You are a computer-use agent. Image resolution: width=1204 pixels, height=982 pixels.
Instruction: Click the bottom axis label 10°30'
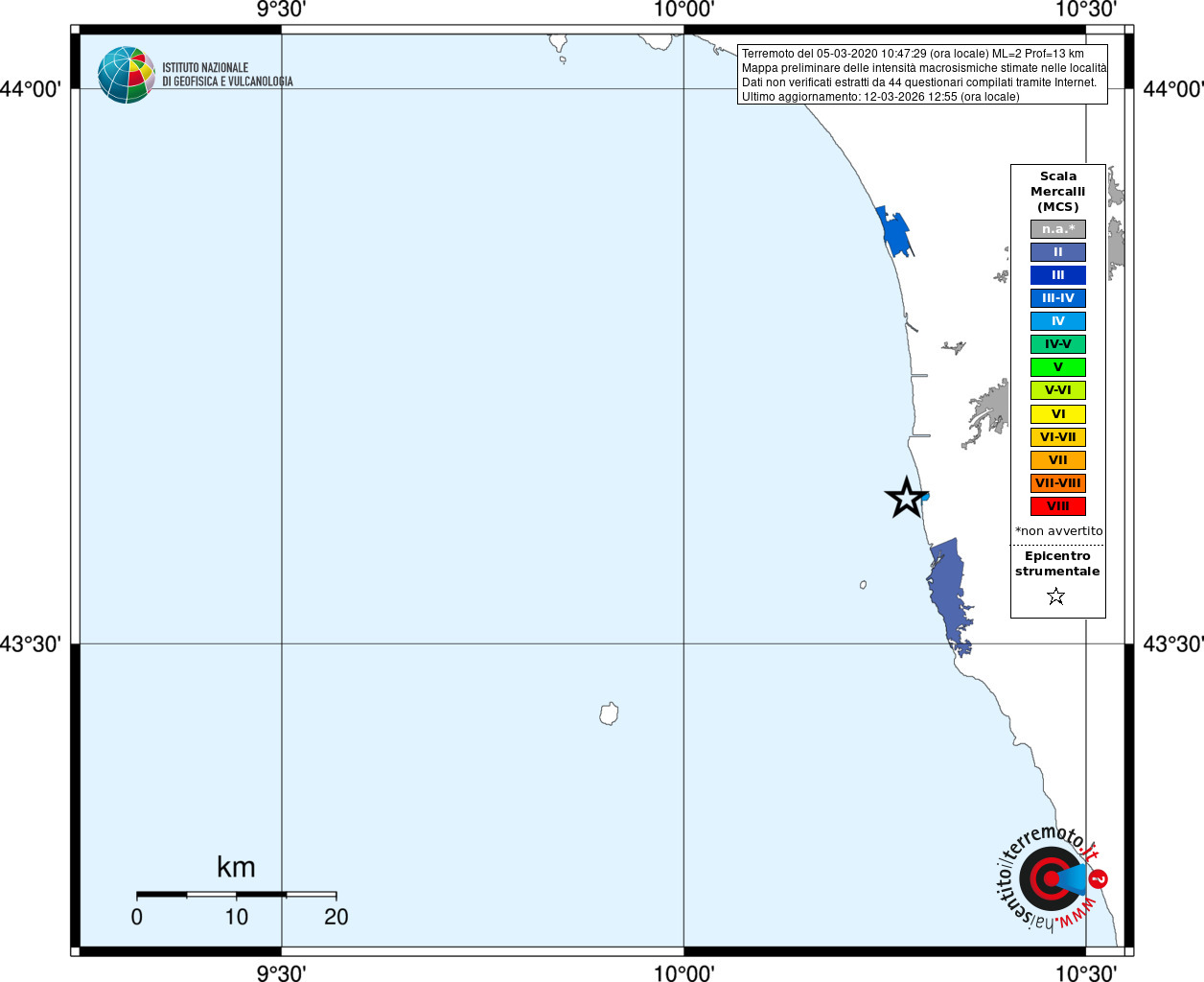(x=1086, y=973)
